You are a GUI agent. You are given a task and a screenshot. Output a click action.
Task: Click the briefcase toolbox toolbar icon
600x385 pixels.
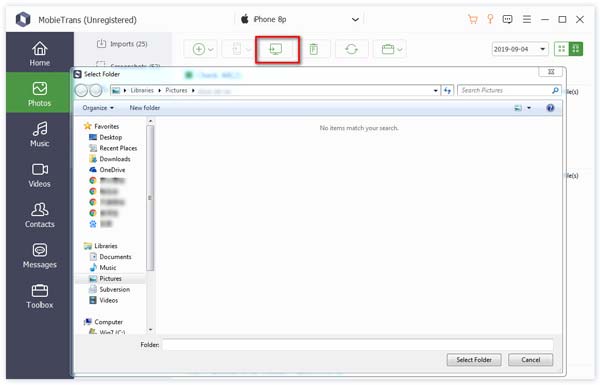[388, 49]
